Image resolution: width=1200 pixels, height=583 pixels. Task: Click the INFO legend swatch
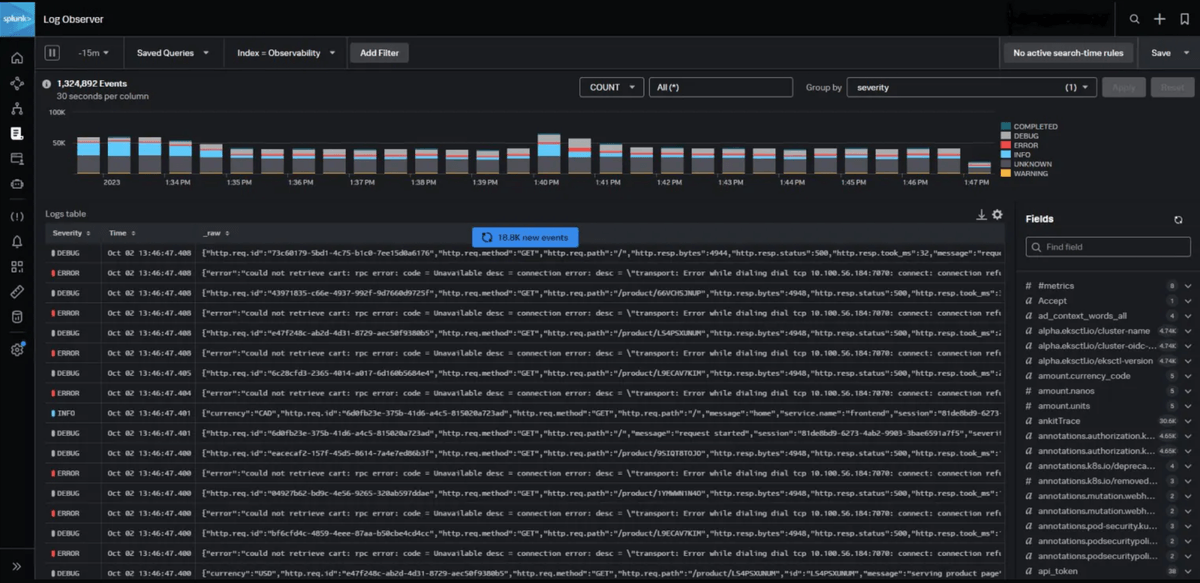click(1006, 155)
